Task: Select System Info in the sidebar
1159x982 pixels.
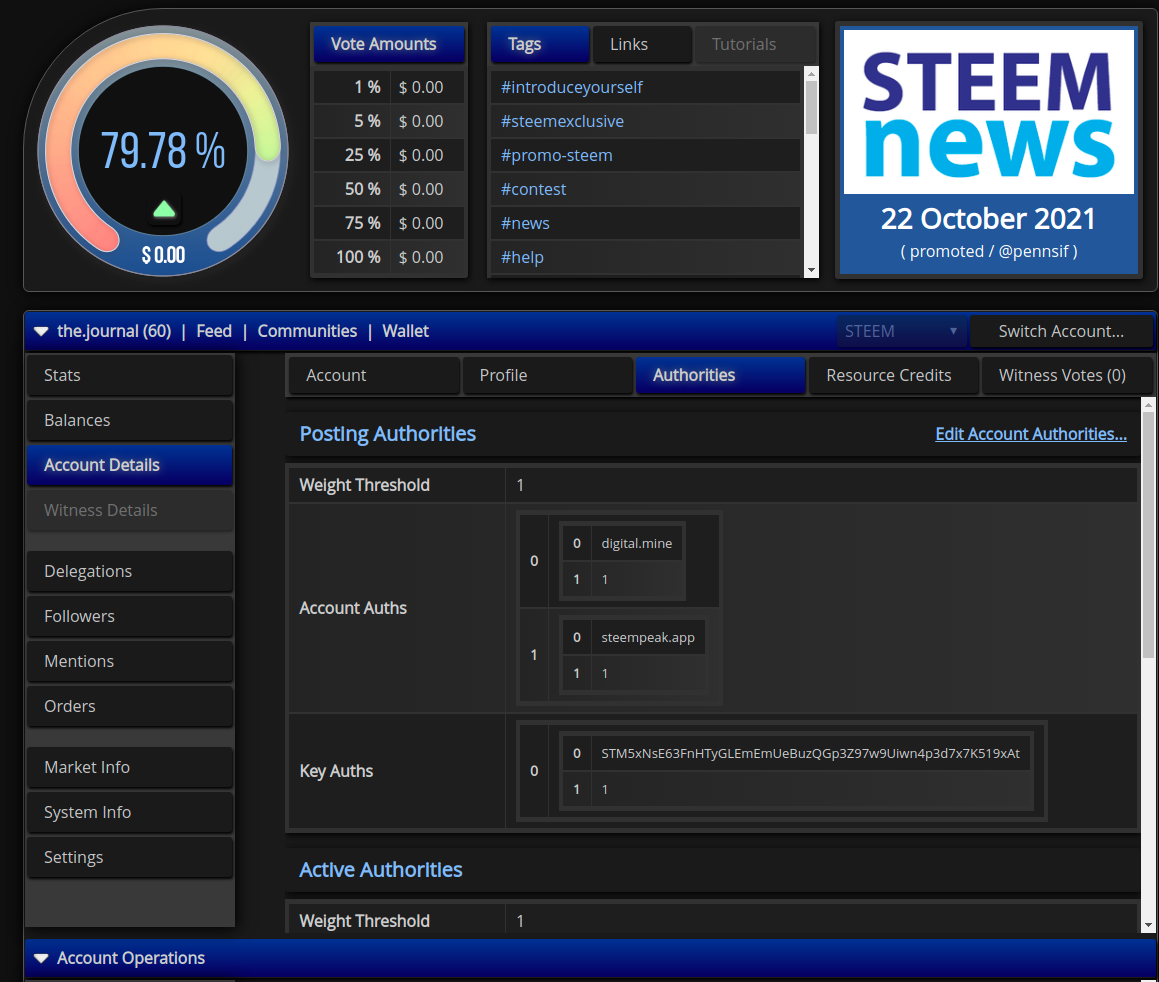Action: point(130,812)
